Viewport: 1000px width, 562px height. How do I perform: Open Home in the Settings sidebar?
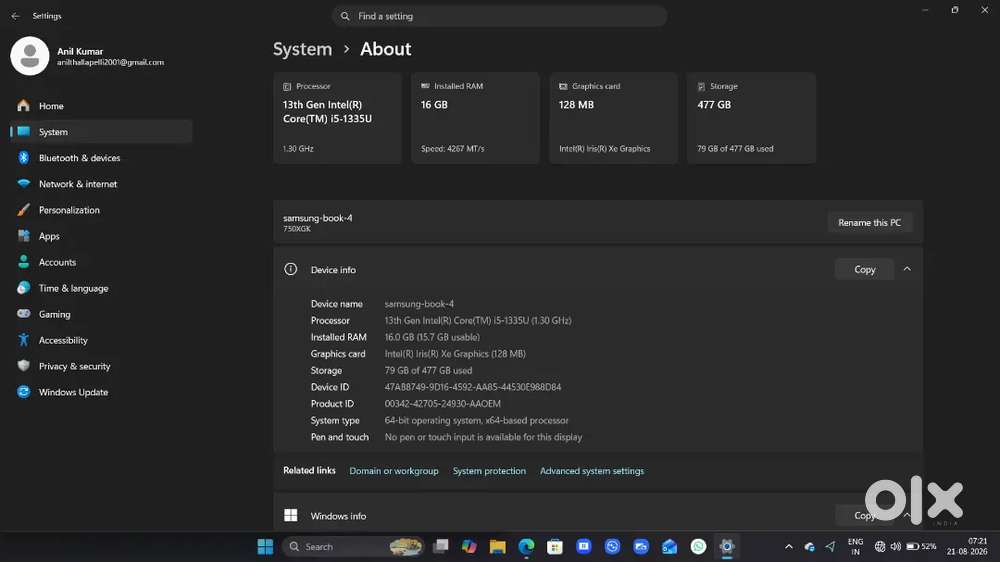(x=101, y=106)
